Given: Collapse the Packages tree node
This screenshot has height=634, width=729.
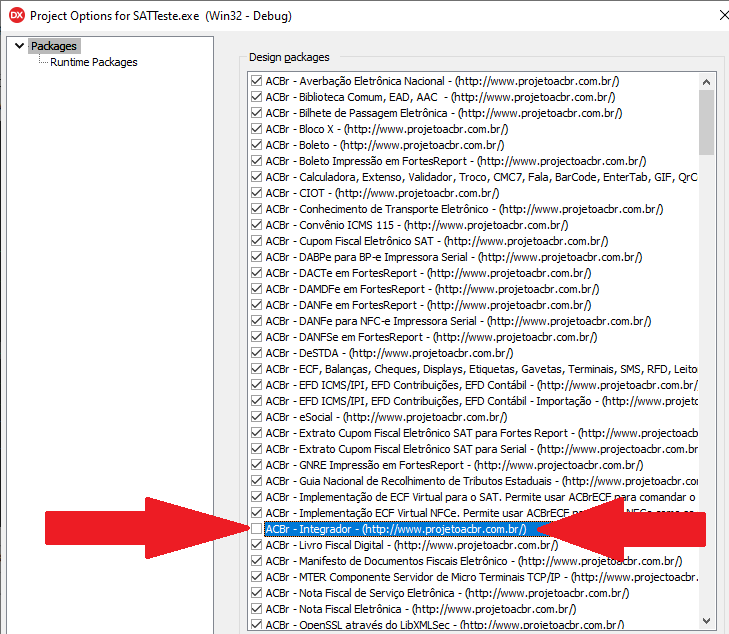Looking at the screenshot, I should pyautogui.click(x=20, y=46).
